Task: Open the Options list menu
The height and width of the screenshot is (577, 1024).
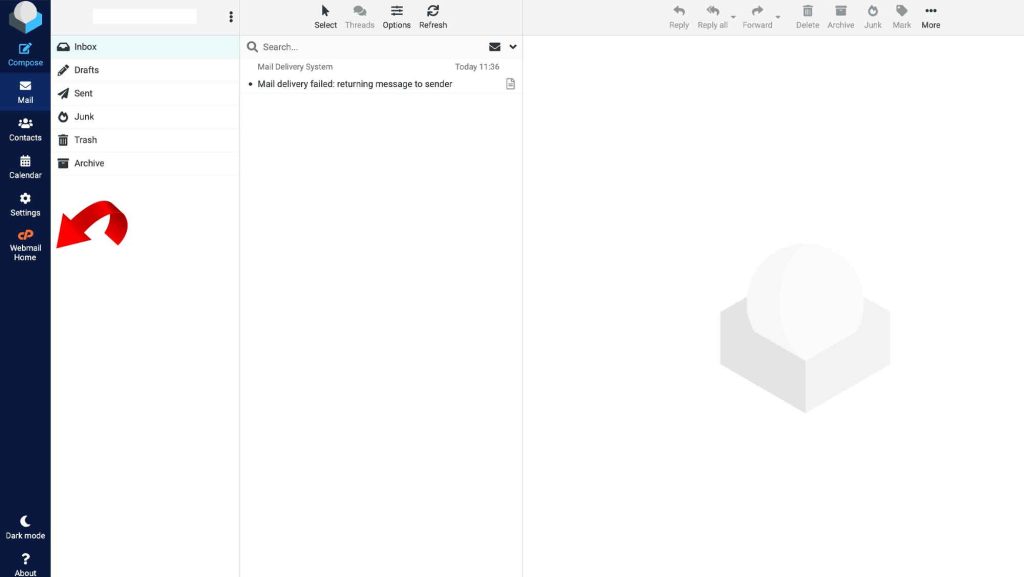Action: (x=396, y=16)
